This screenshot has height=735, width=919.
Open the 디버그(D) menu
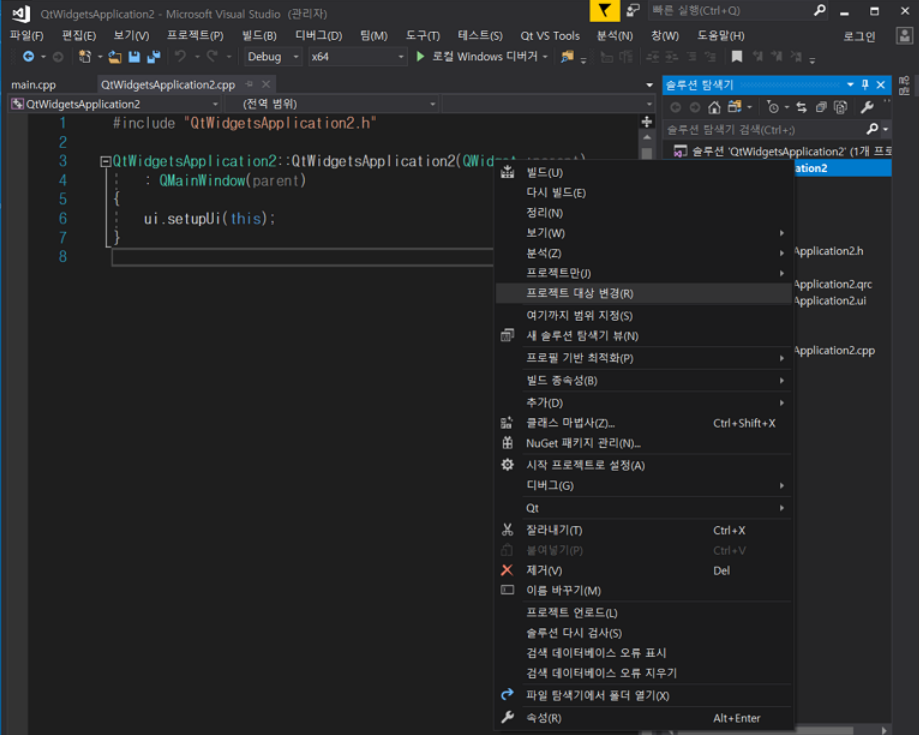[318, 36]
